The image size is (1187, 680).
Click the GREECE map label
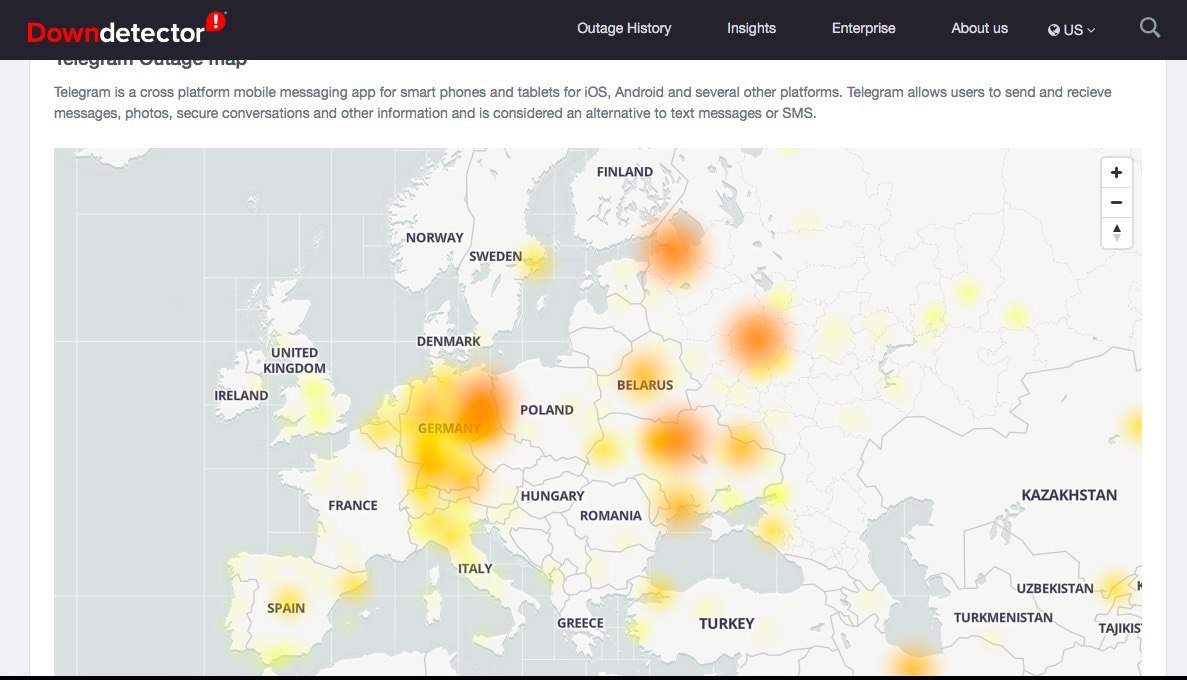tap(581, 623)
